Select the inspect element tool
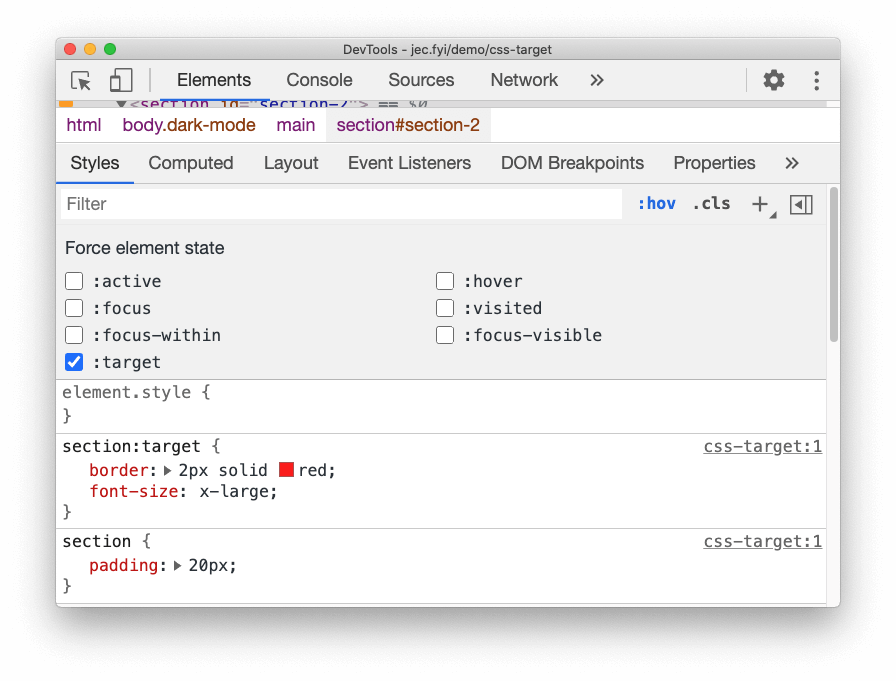Image resolution: width=896 pixels, height=681 pixels. (80, 81)
